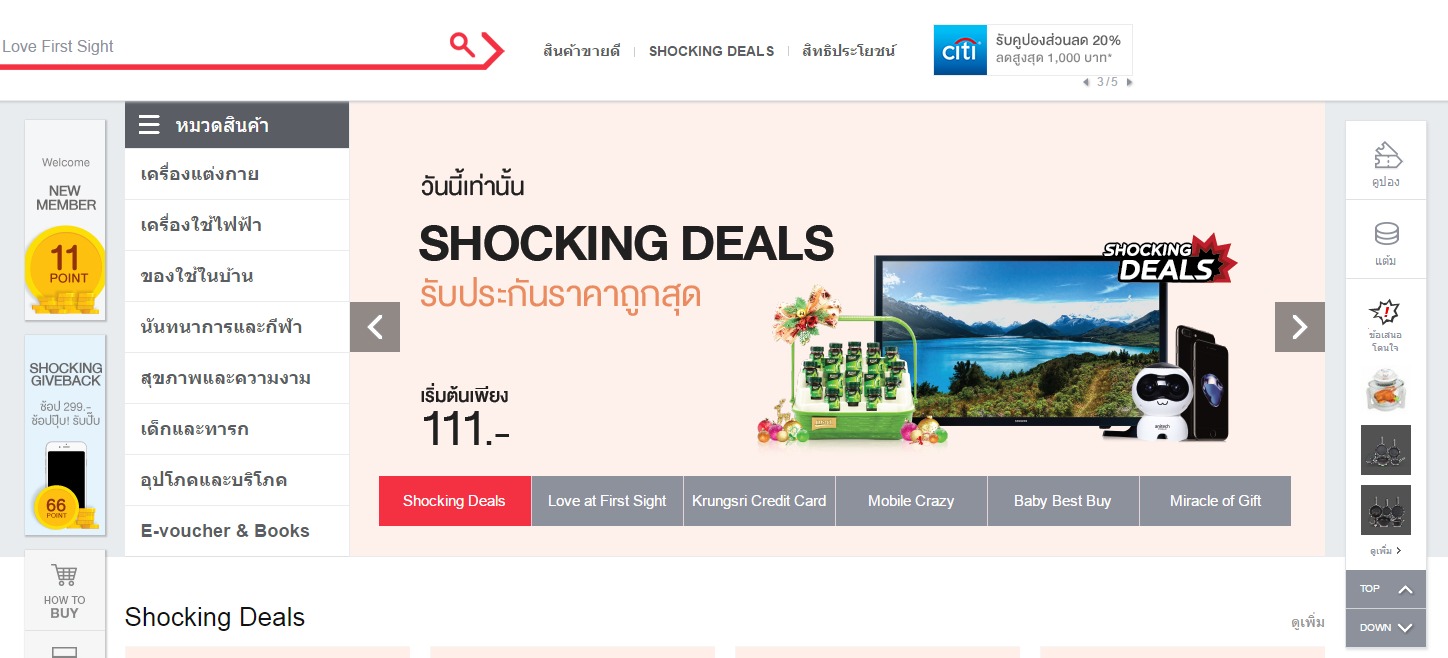Click the hamburger menu icon beside หมวดสินค้า

point(149,125)
